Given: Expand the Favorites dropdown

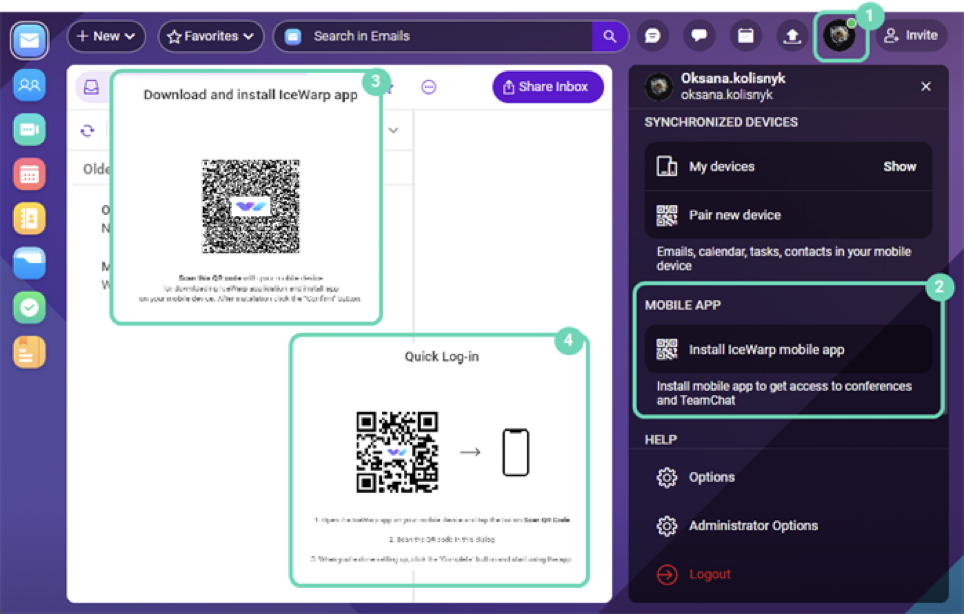Looking at the screenshot, I should 211,36.
